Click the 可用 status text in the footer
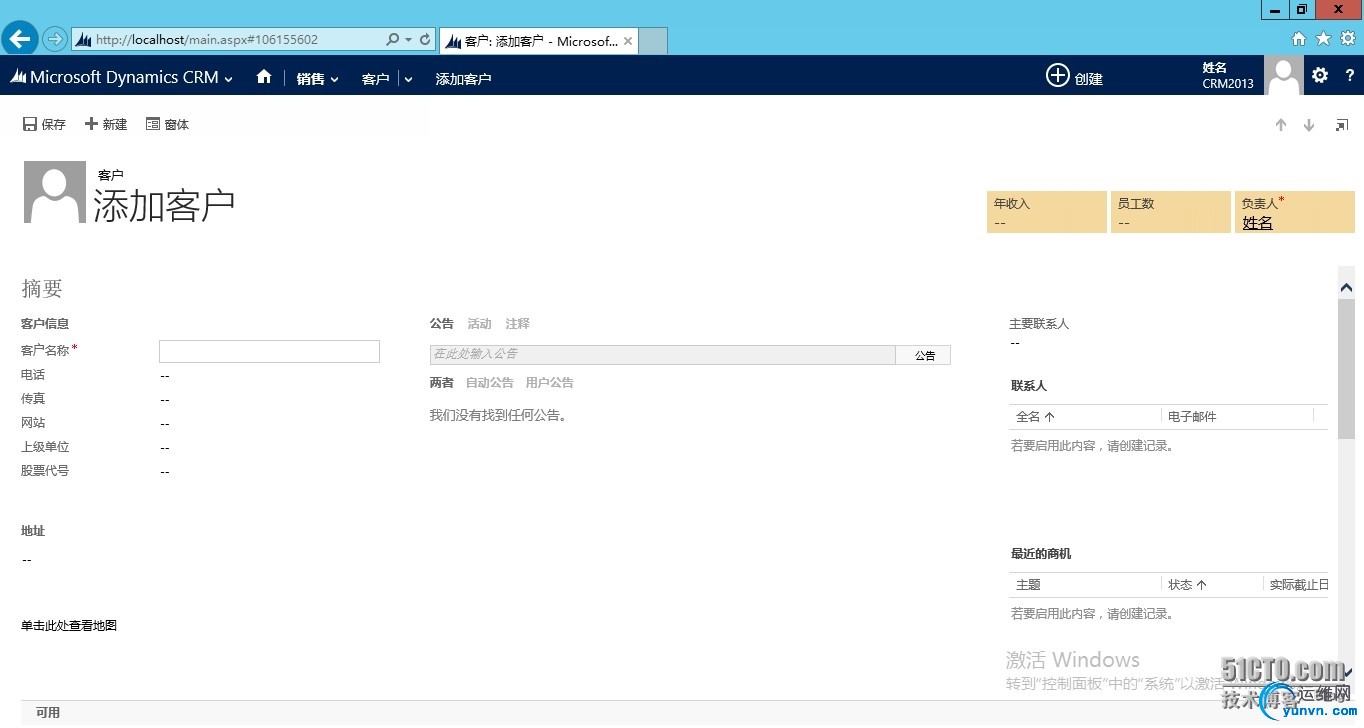This screenshot has width=1364, height=728. 48,713
